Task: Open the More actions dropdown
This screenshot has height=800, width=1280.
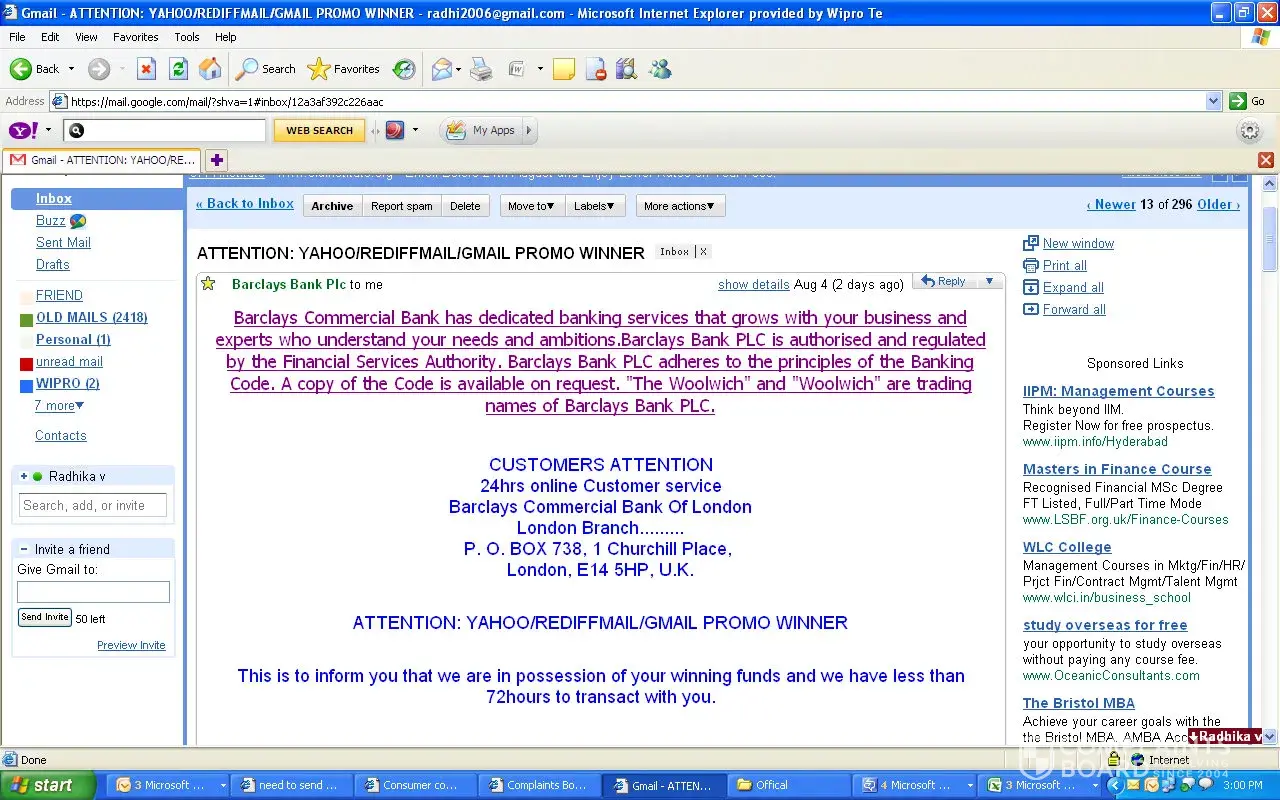Action: tap(680, 206)
